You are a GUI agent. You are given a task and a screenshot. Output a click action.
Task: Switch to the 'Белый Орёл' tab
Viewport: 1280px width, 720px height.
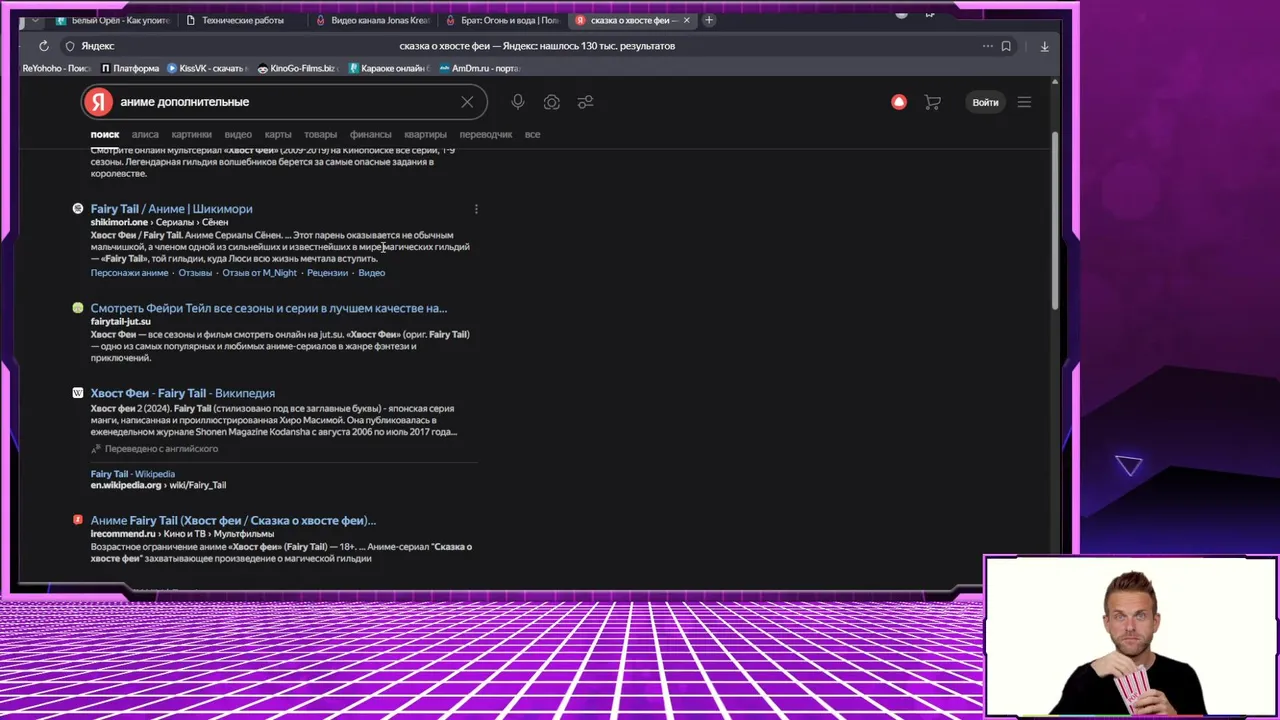[x=113, y=20]
